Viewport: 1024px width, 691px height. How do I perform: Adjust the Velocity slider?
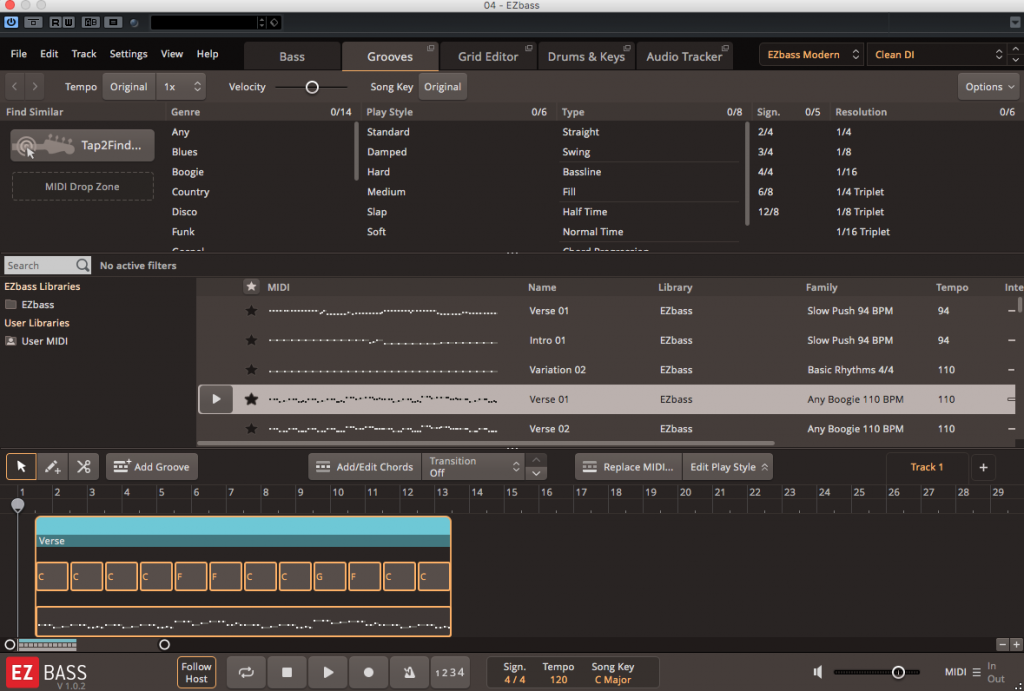[312, 87]
